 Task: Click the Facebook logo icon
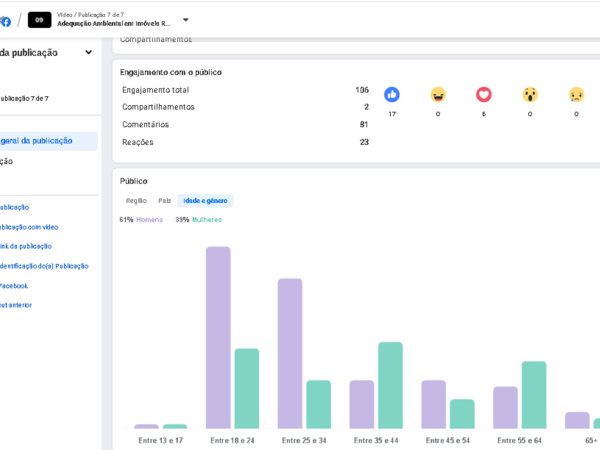click(x=5, y=21)
